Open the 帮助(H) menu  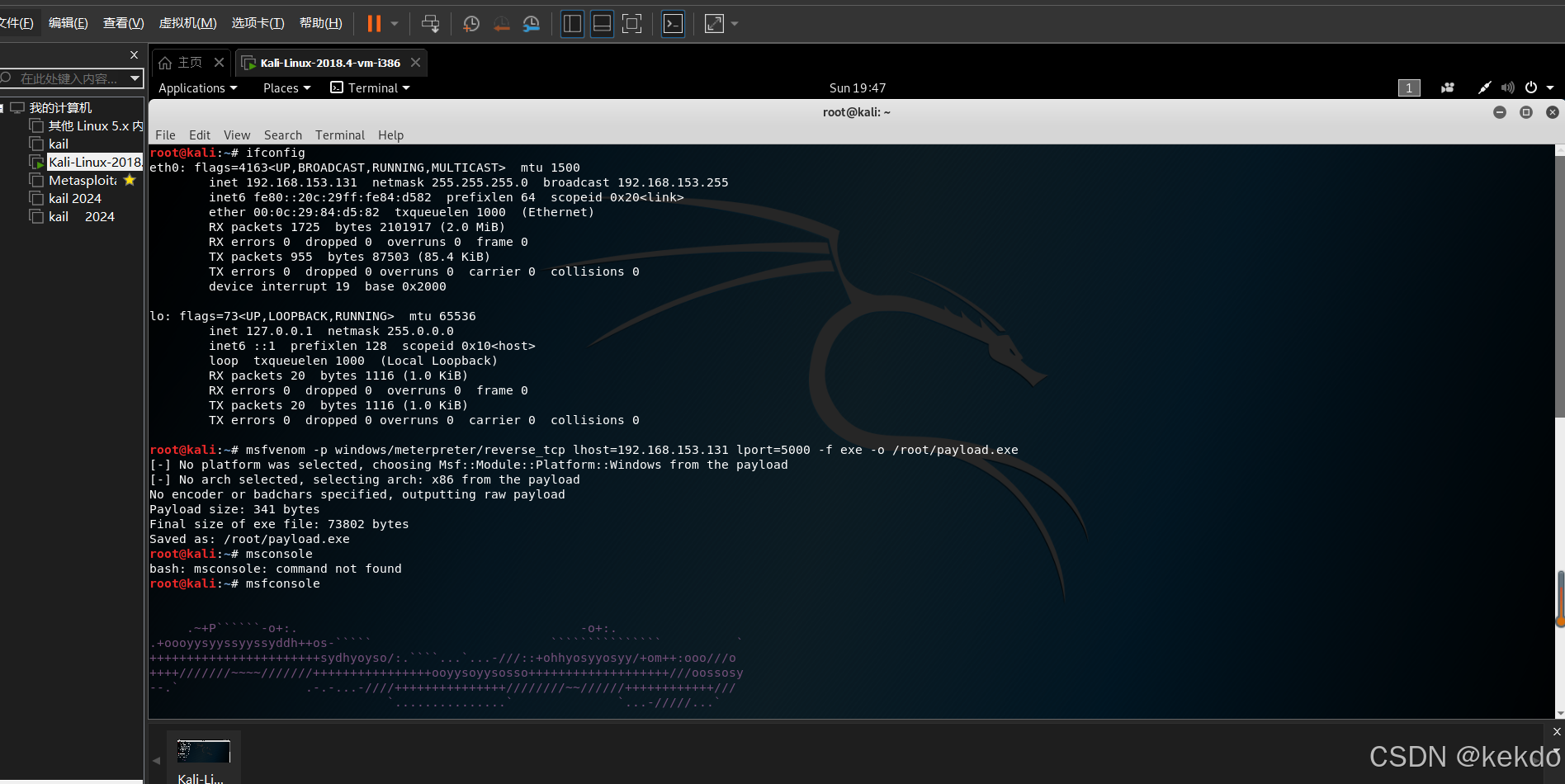[320, 23]
